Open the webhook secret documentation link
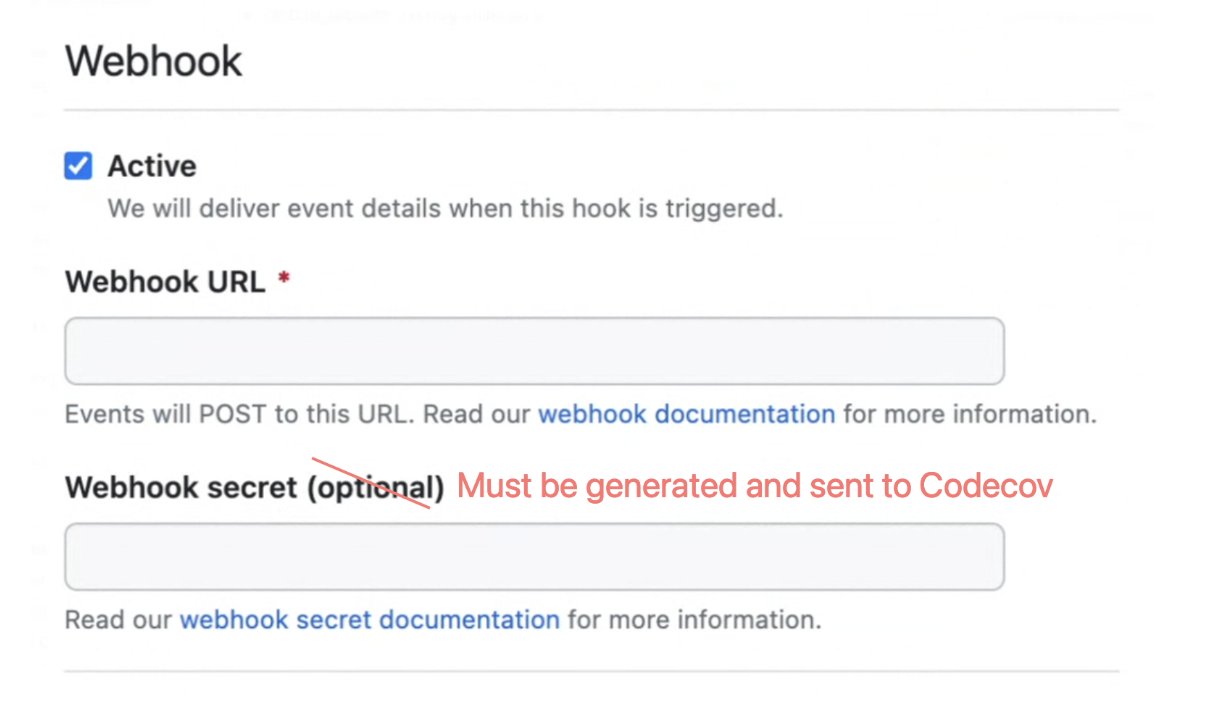1222x710 pixels. pos(369,620)
